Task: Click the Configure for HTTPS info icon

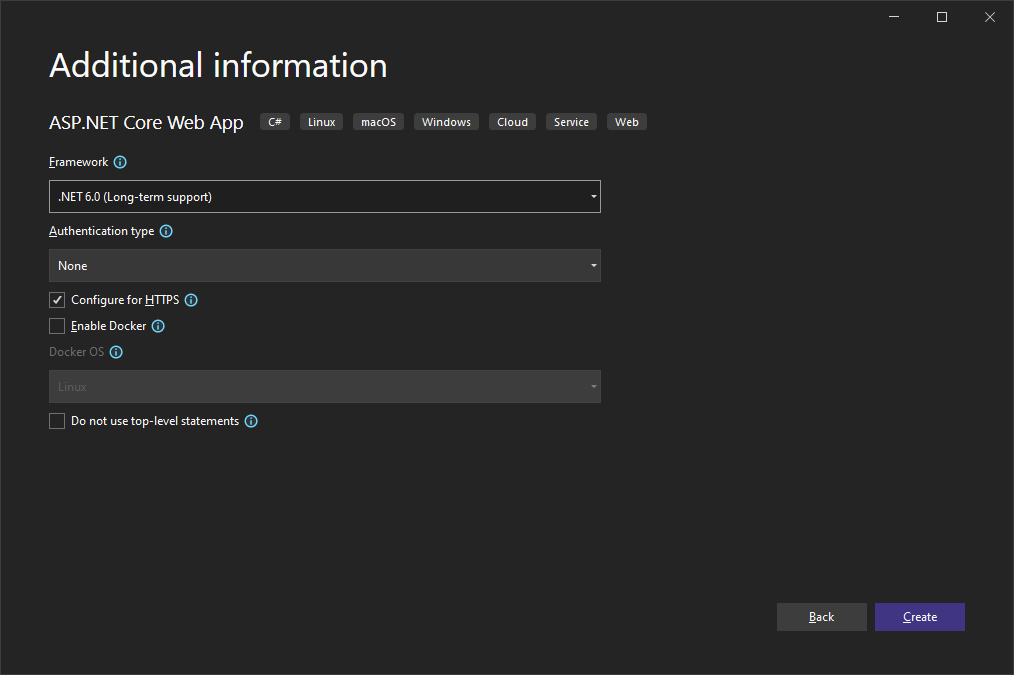Action: point(191,300)
